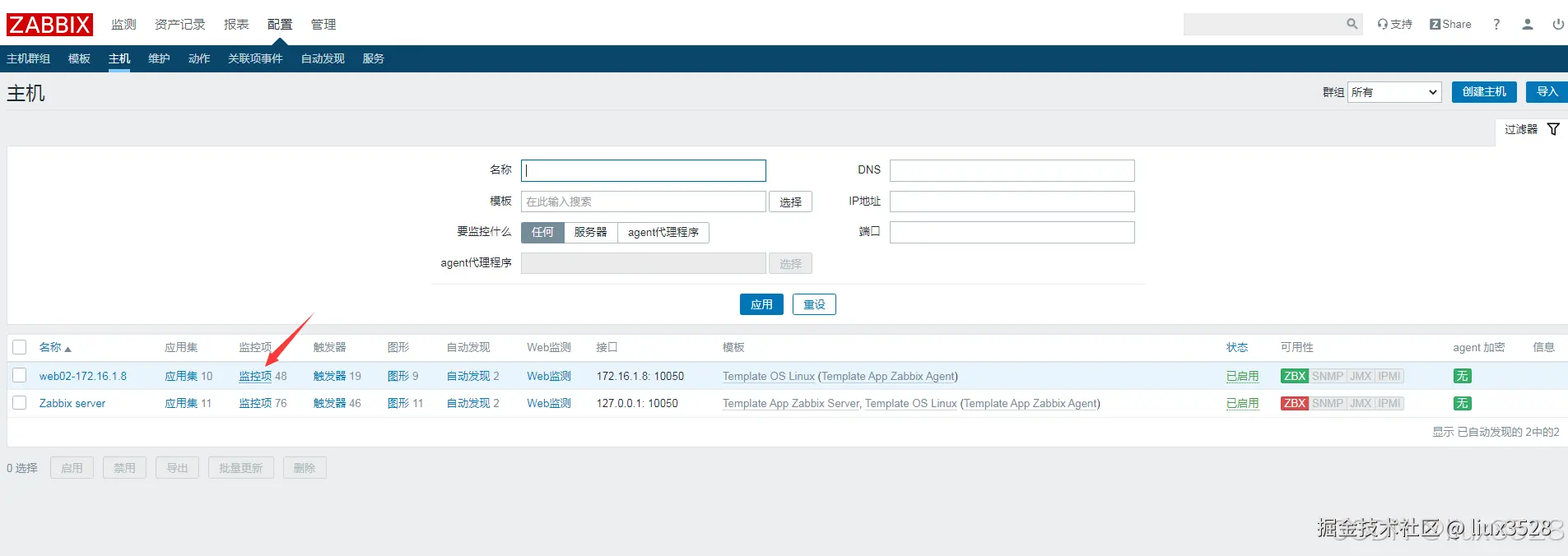
Task: Go to 模板 submenu
Action: click(x=79, y=58)
